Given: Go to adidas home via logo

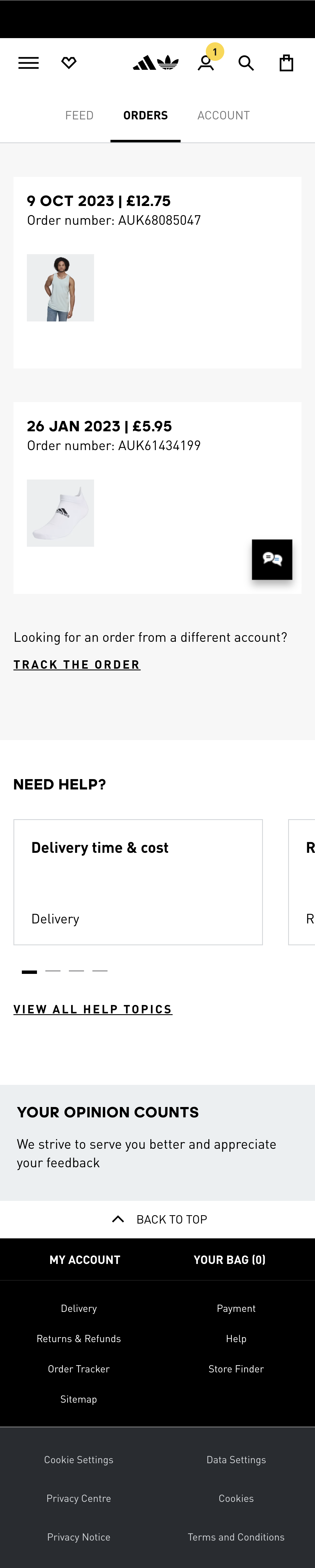Looking at the screenshot, I should [156, 63].
